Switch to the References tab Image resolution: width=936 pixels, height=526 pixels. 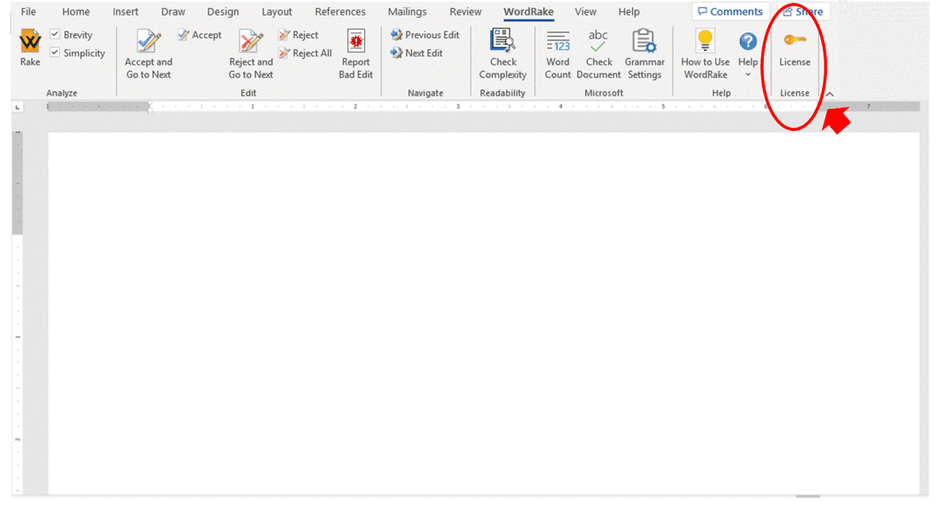(340, 11)
